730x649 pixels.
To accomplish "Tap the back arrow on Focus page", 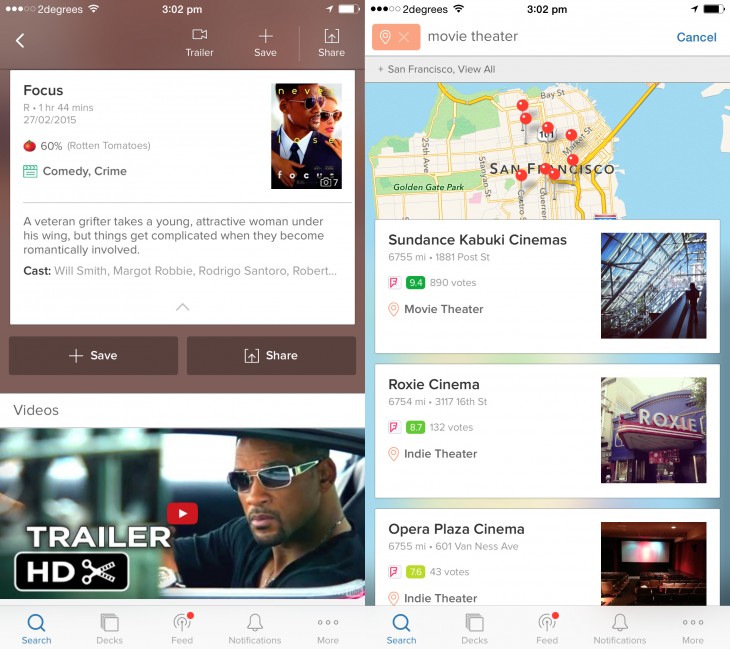I will pos(20,41).
